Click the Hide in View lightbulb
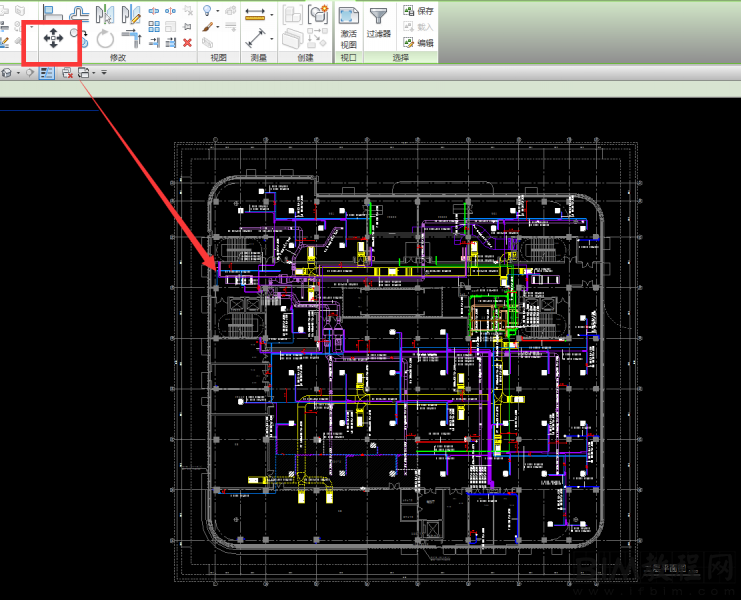 point(207,10)
